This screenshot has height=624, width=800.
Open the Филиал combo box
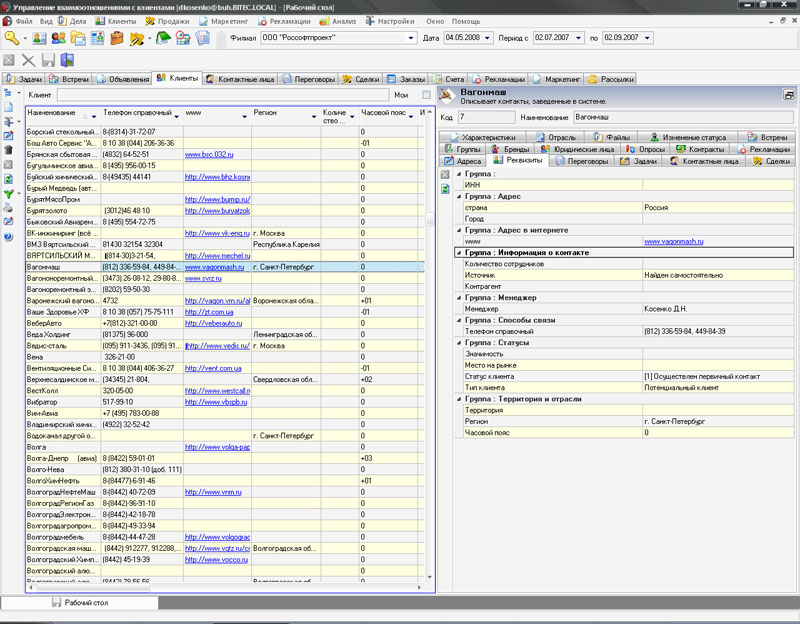tap(411, 38)
